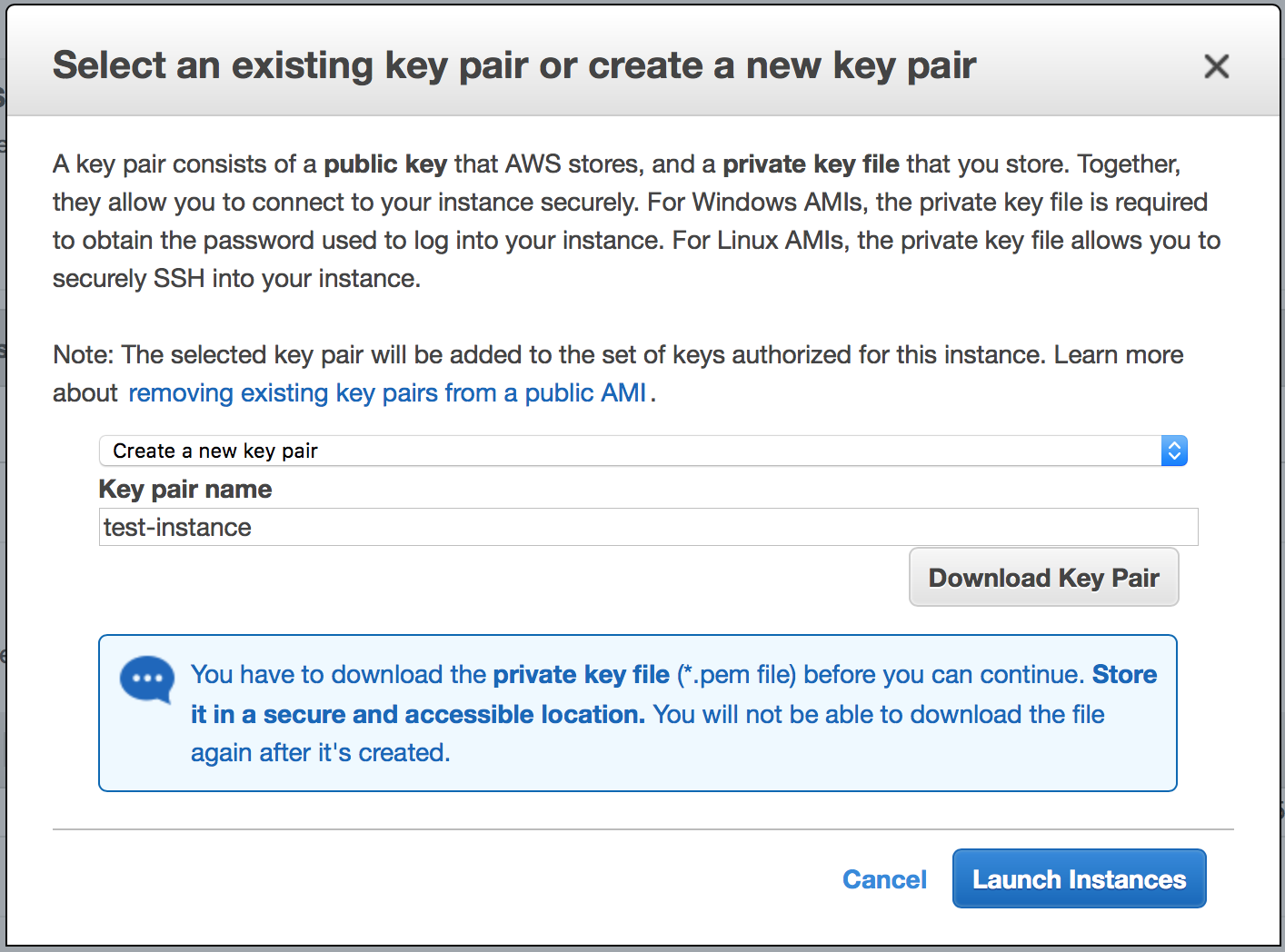Open the removing existing key pairs link
This screenshot has height=952, width=1285.
pyautogui.click(x=387, y=392)
